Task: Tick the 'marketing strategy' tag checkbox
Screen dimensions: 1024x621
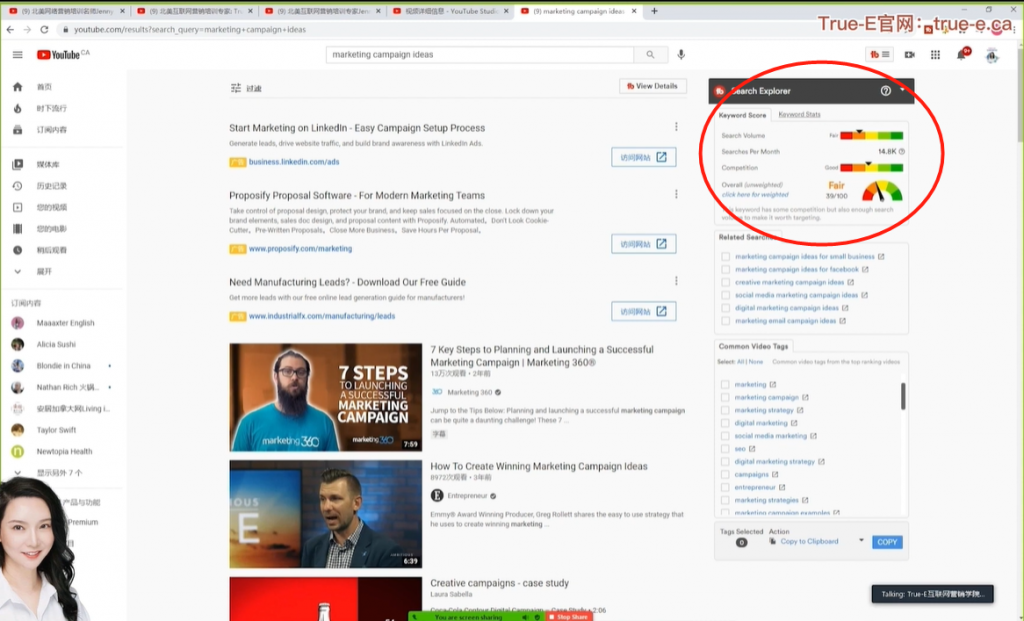Action: tap(726, 410)
